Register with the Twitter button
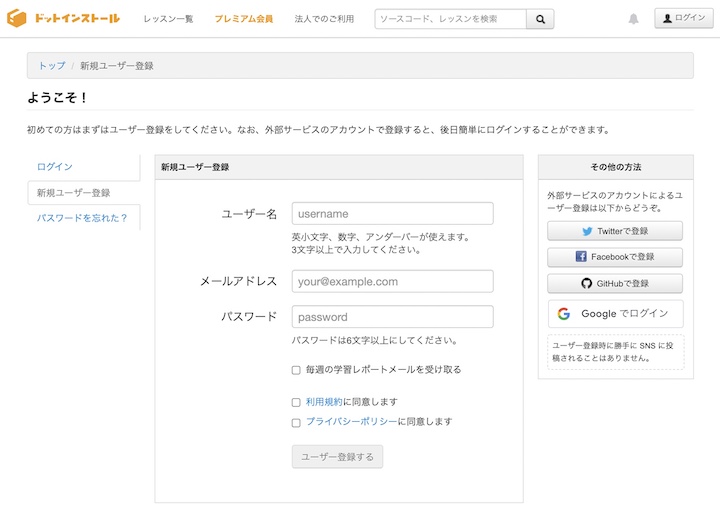 click(615, 231)
